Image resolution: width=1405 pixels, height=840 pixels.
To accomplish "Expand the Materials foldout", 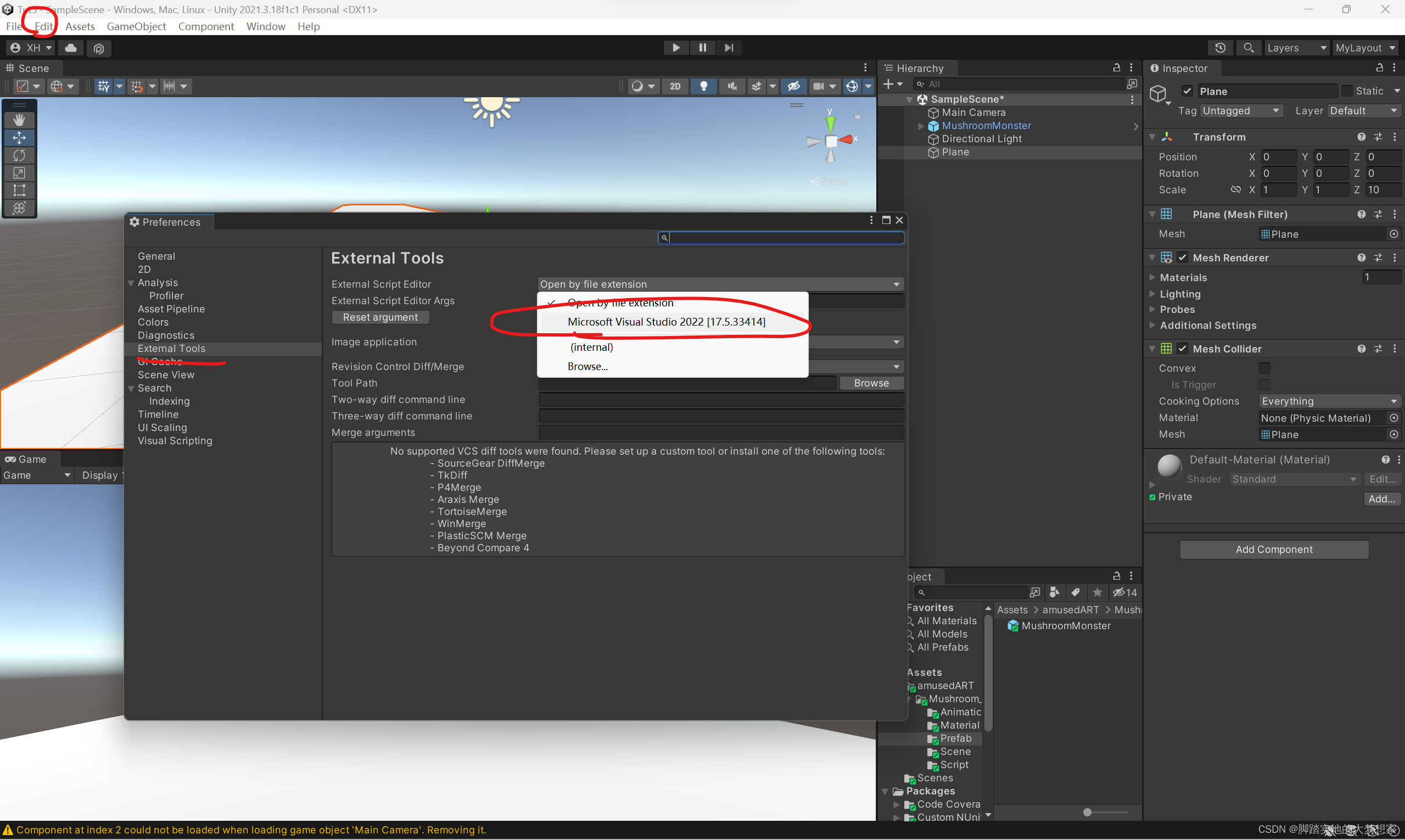I will click(x=1152, y=277).
